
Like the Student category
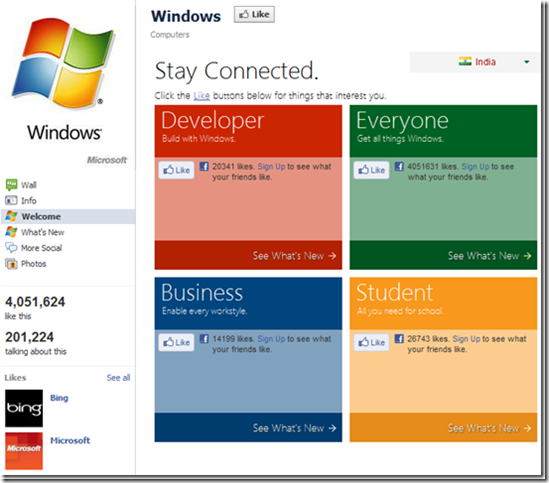click(x=371, y=342)
